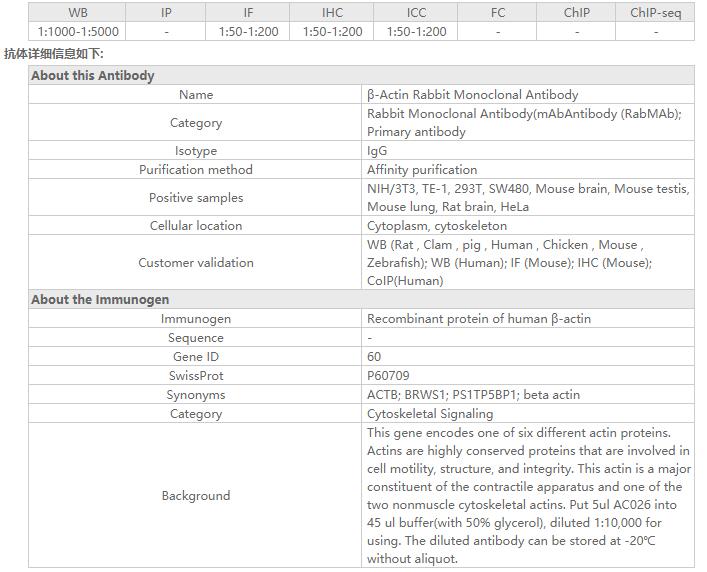Click the WB dilution value 1:1000-1:5000
Viewport: 707px width, 572px height.
[x=78, y=32]
